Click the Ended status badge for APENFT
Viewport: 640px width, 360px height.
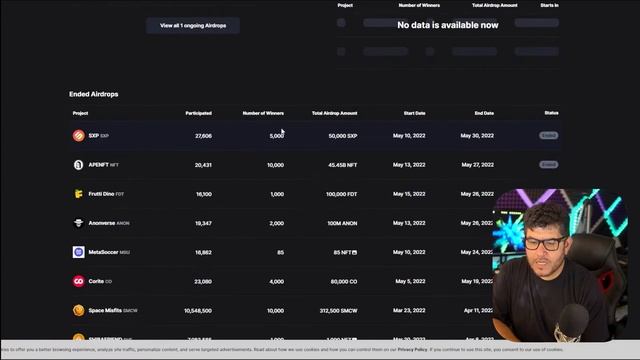pyautogui.click(x=549, y=165)
